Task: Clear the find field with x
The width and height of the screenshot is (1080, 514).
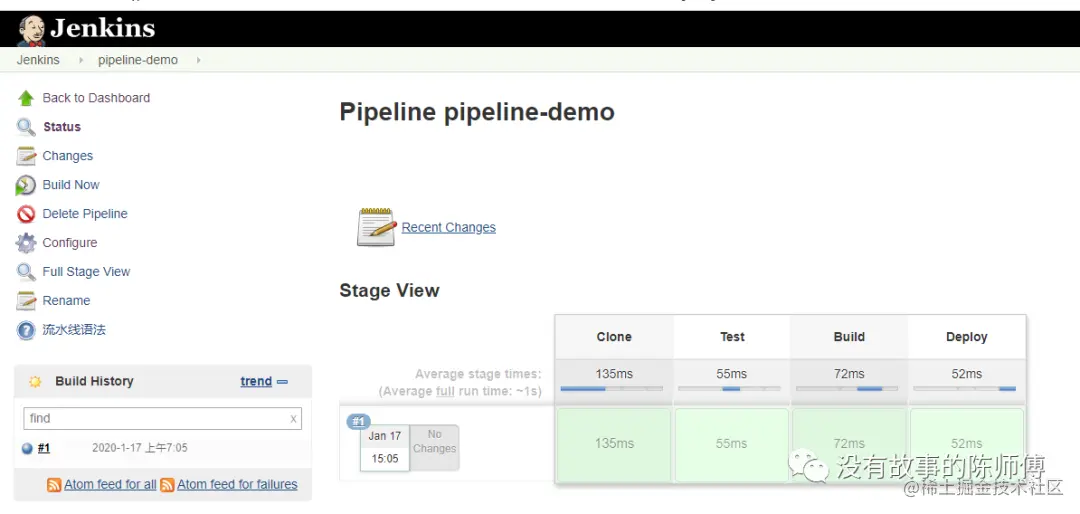Action: pos(293,418)
